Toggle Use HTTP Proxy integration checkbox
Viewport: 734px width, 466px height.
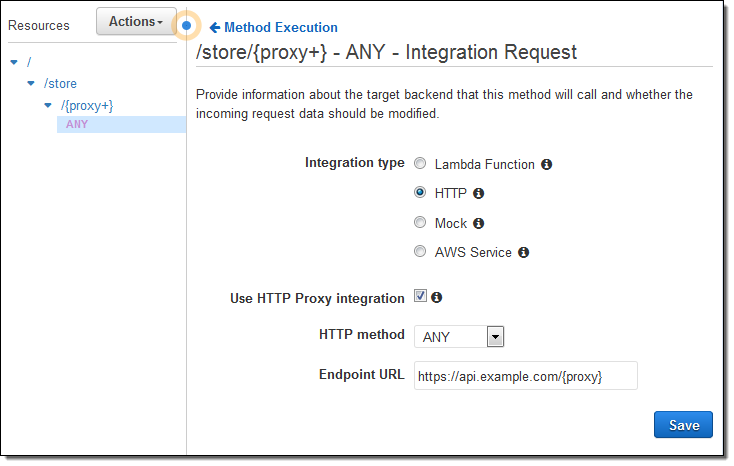point(420,297)
